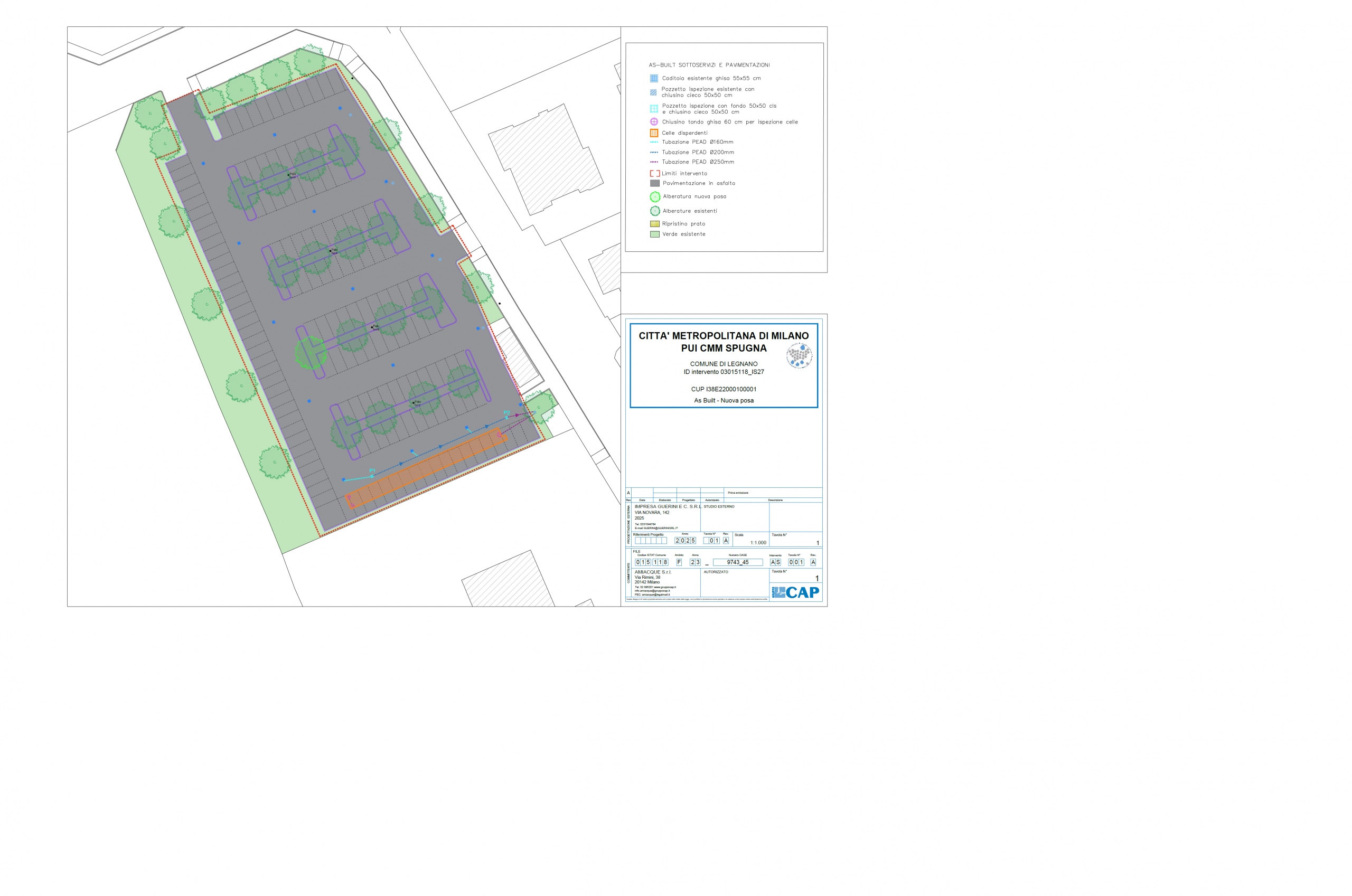1352x896 pixels.
Task: Click the www.gruppocap.it website text
Action: pyautogui.click(x=664, y=587)
